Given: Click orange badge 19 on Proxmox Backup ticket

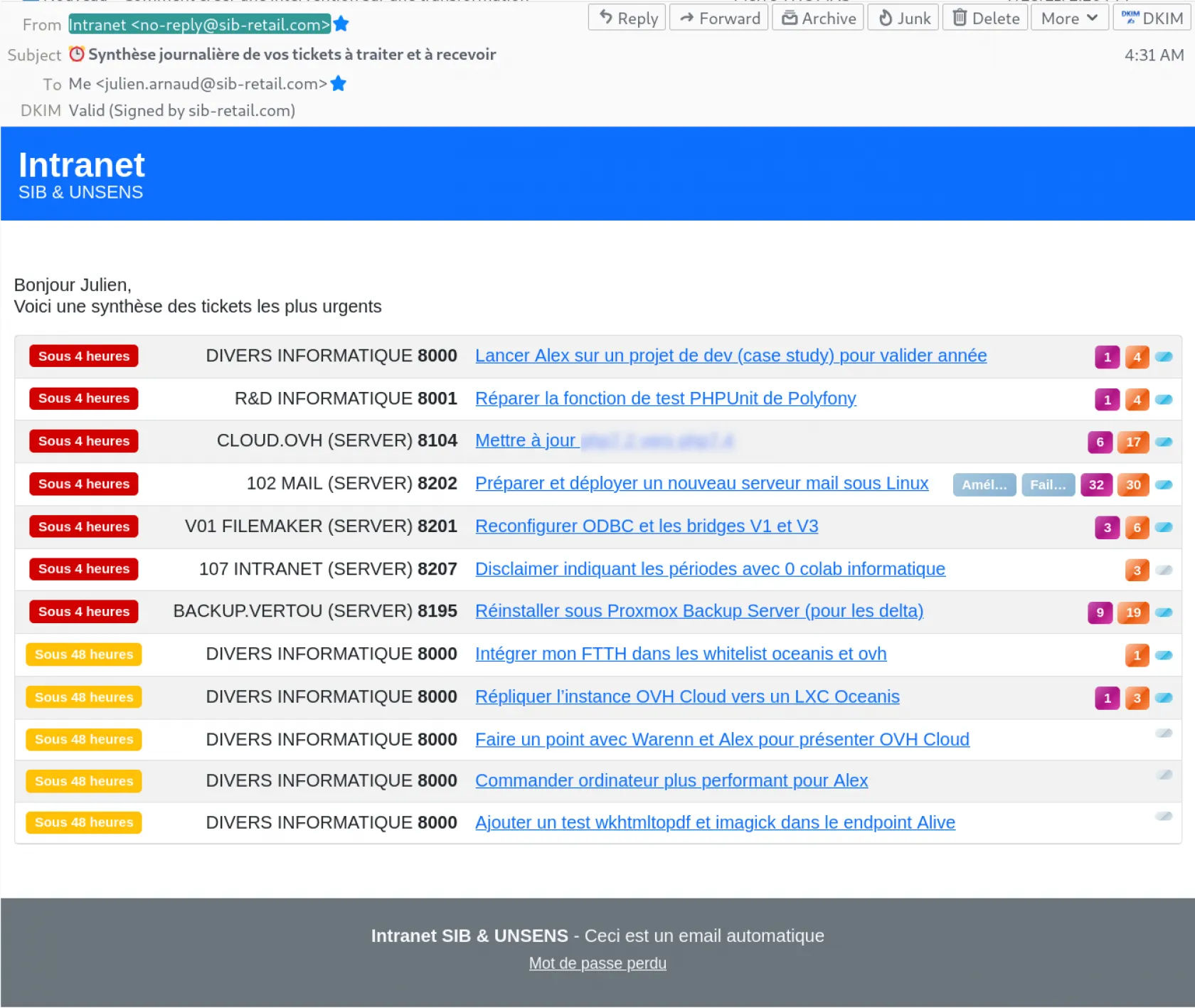Looking at the screenshot, I should click(1133, 612).
